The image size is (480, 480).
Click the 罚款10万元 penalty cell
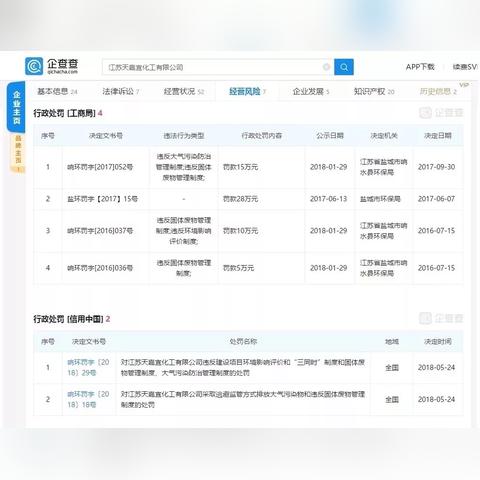(240, 231)
